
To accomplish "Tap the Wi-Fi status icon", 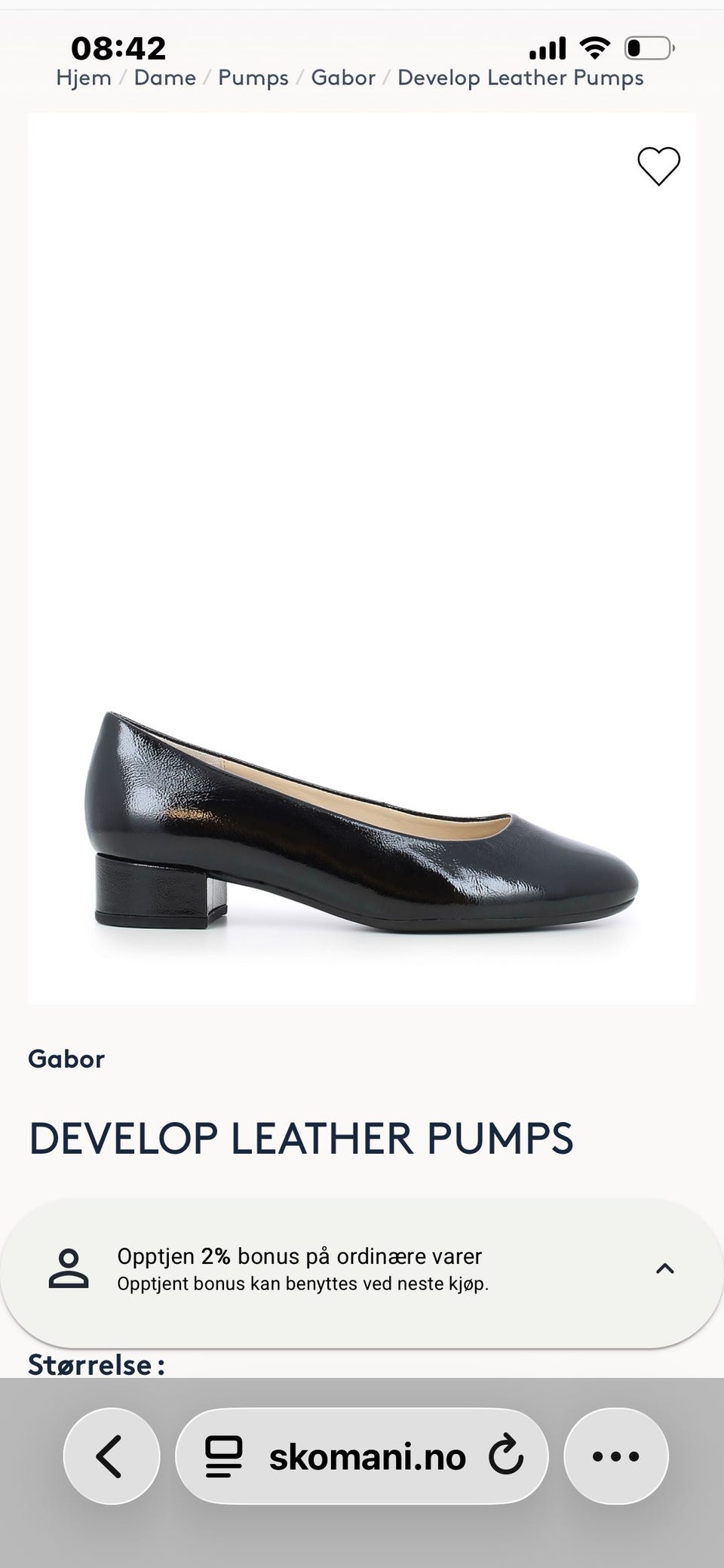I will click(x=595, y=48).
